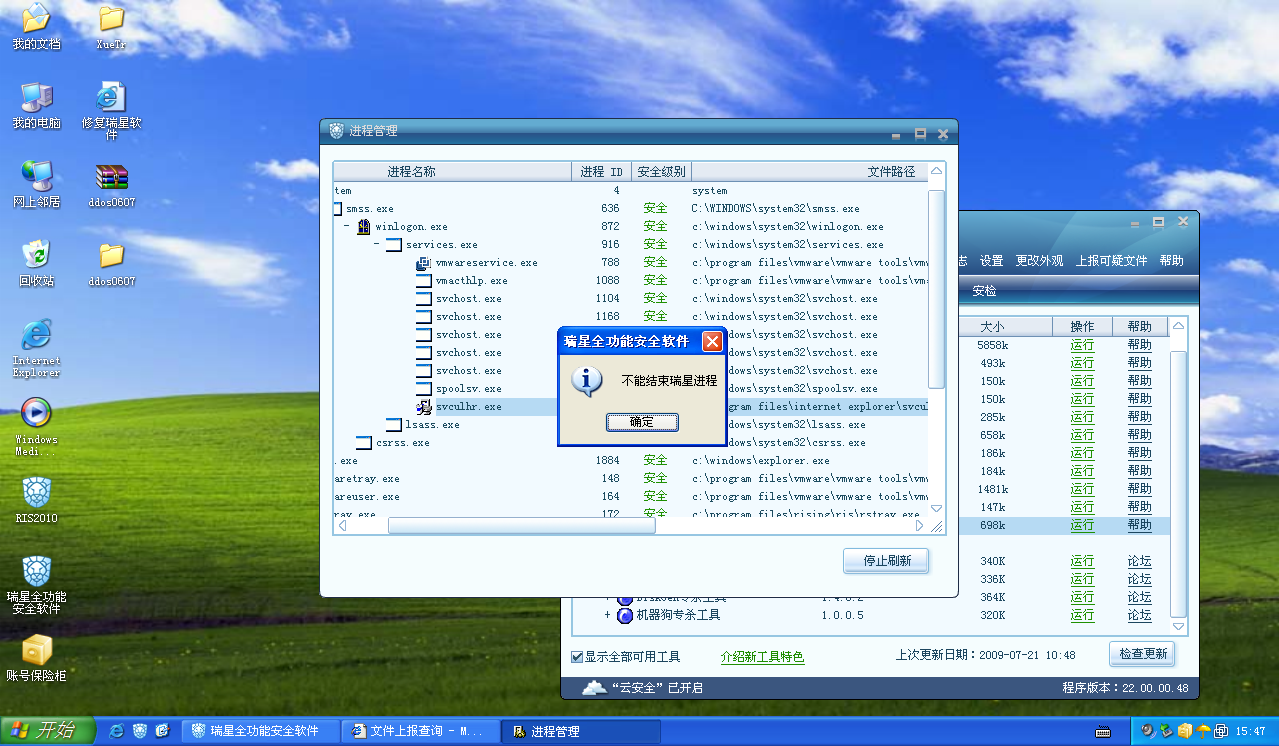Open the 介绍新工具特色 link
This screenshot has height=746, width=1279.
pyautogui.click(x=762, y=657)
